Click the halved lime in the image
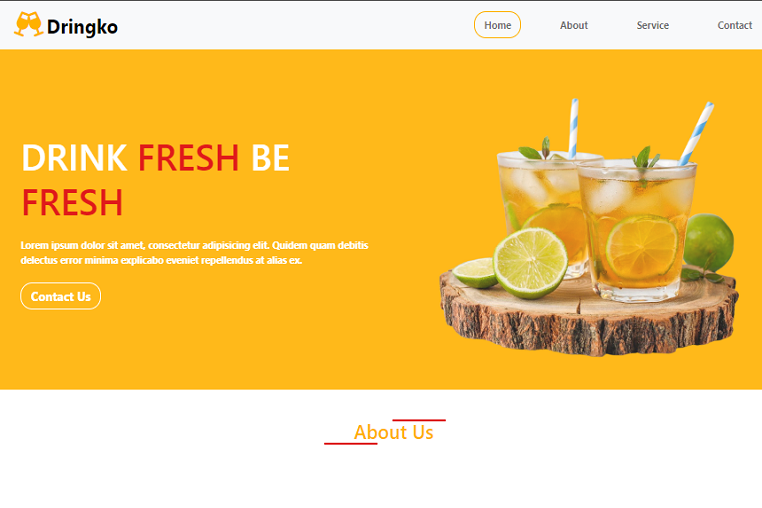Screen dimensions: 762x508 coord(531,263)
